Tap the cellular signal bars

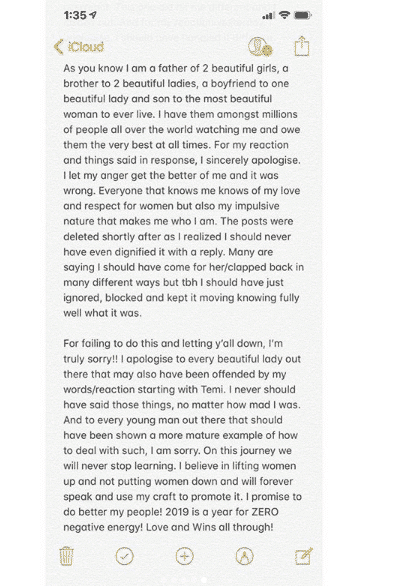tap(268, 15)
